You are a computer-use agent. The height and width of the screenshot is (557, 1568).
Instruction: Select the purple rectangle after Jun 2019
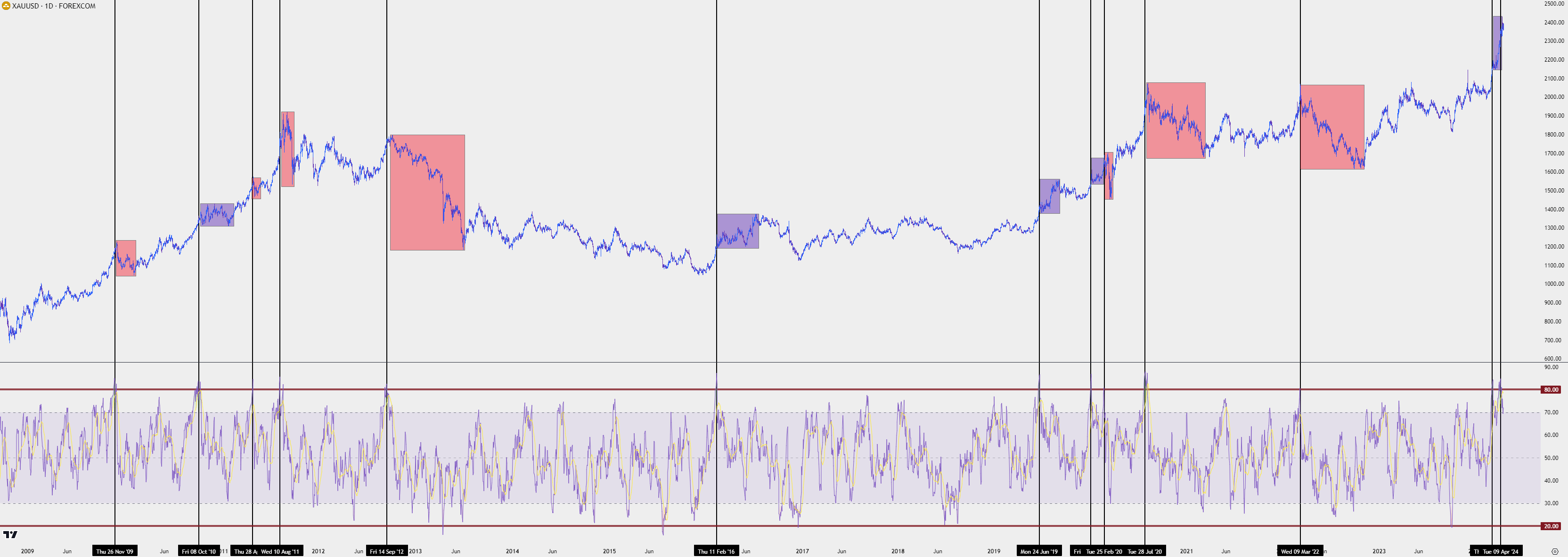[1049, 196]
